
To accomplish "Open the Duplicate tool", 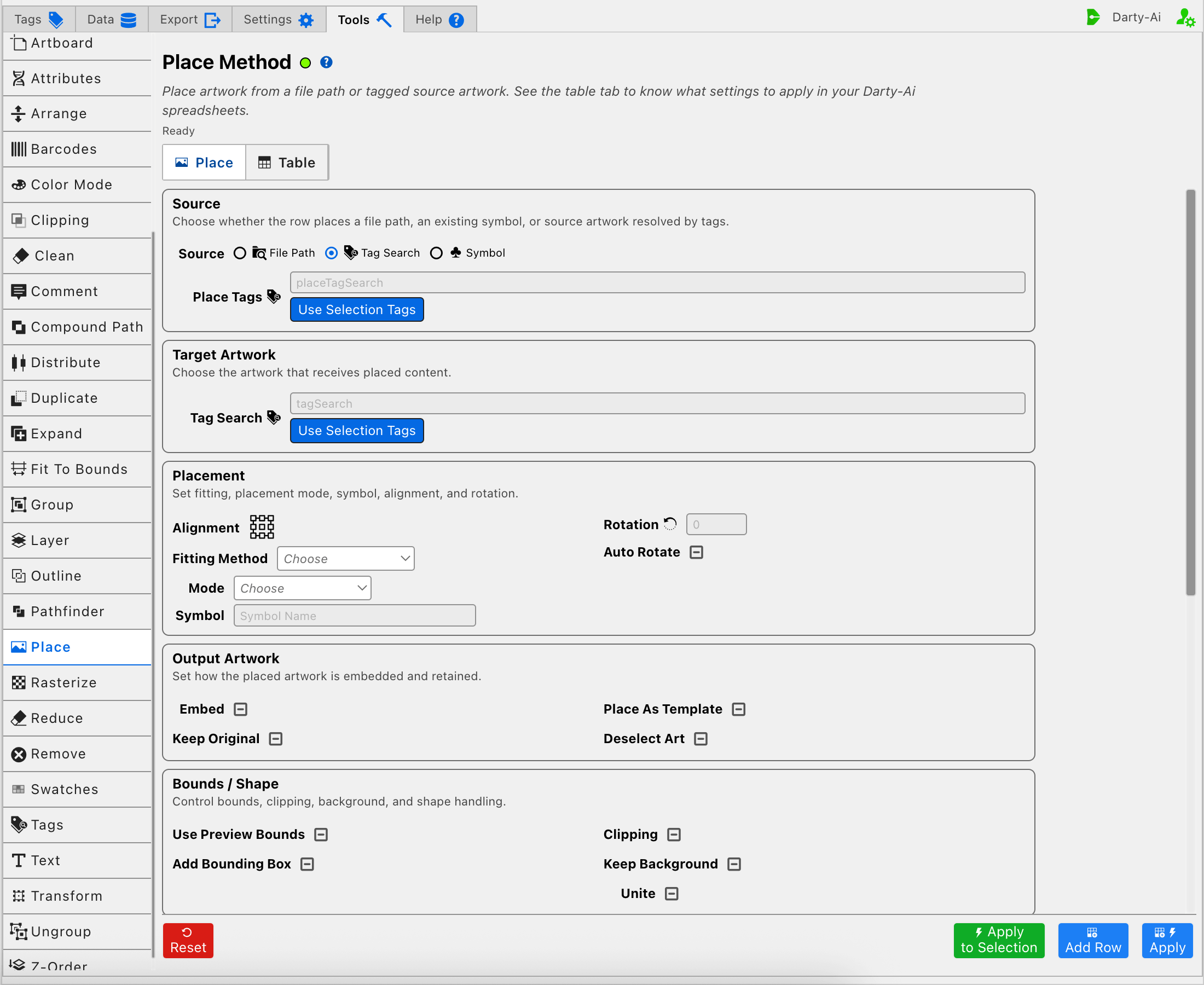I will 77,398.
